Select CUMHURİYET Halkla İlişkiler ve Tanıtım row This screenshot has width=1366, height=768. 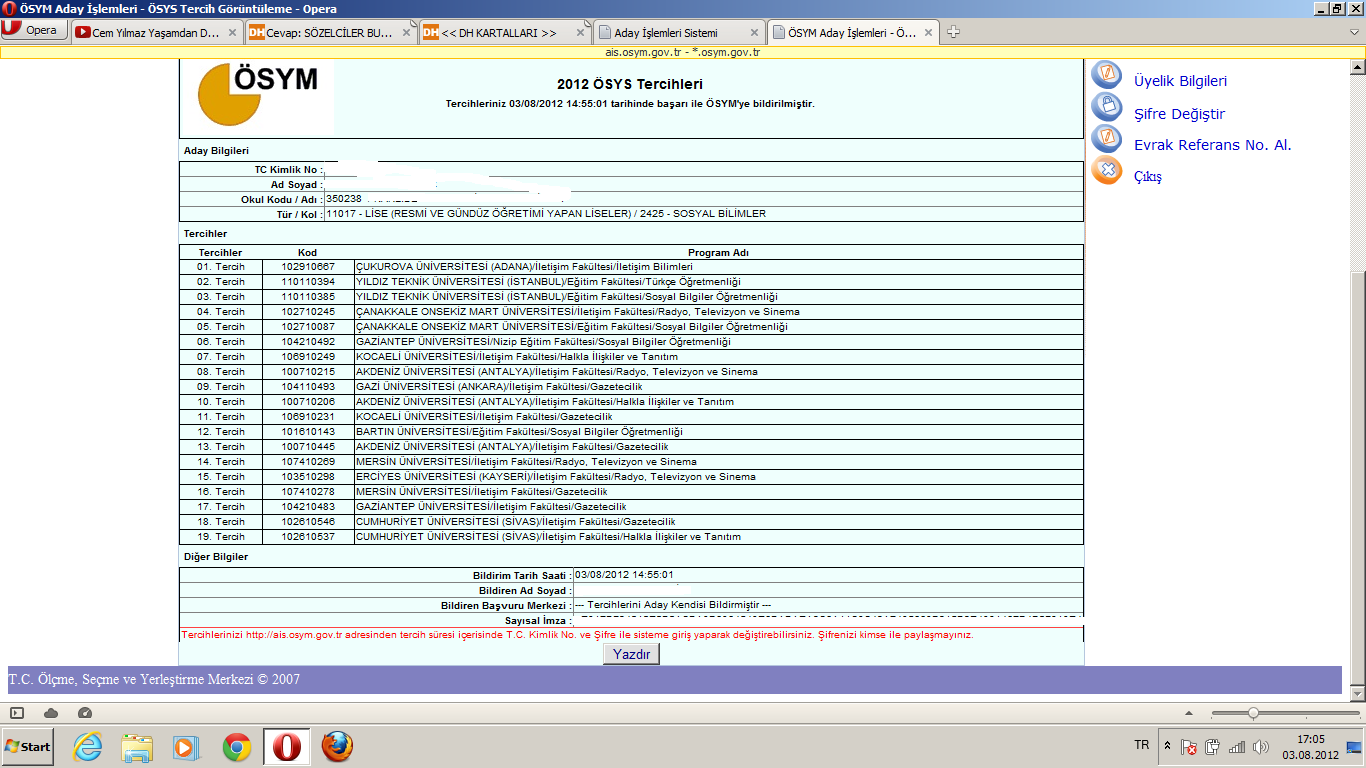(x=631, y=537)
